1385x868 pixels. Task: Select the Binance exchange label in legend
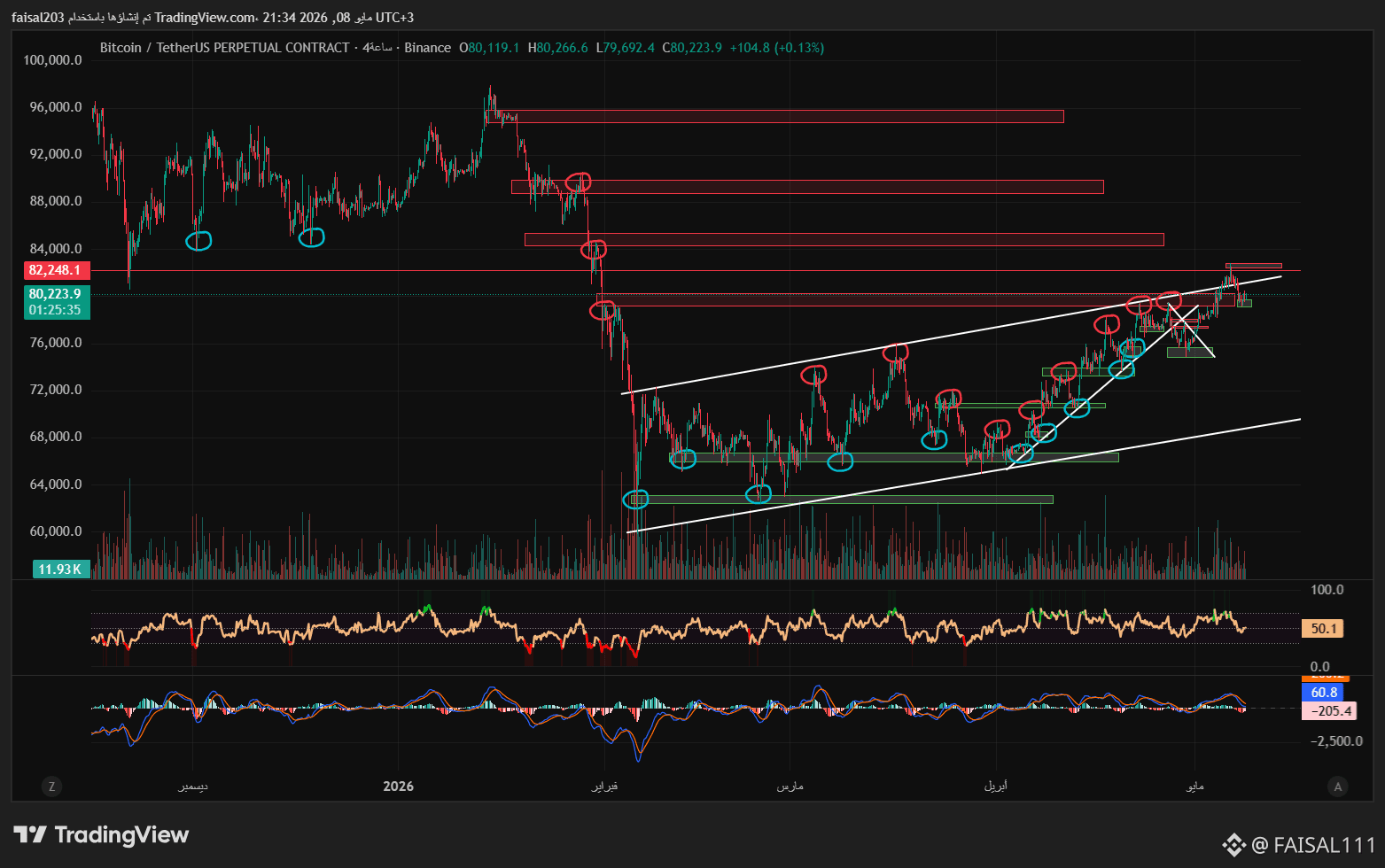click(428, 48)
